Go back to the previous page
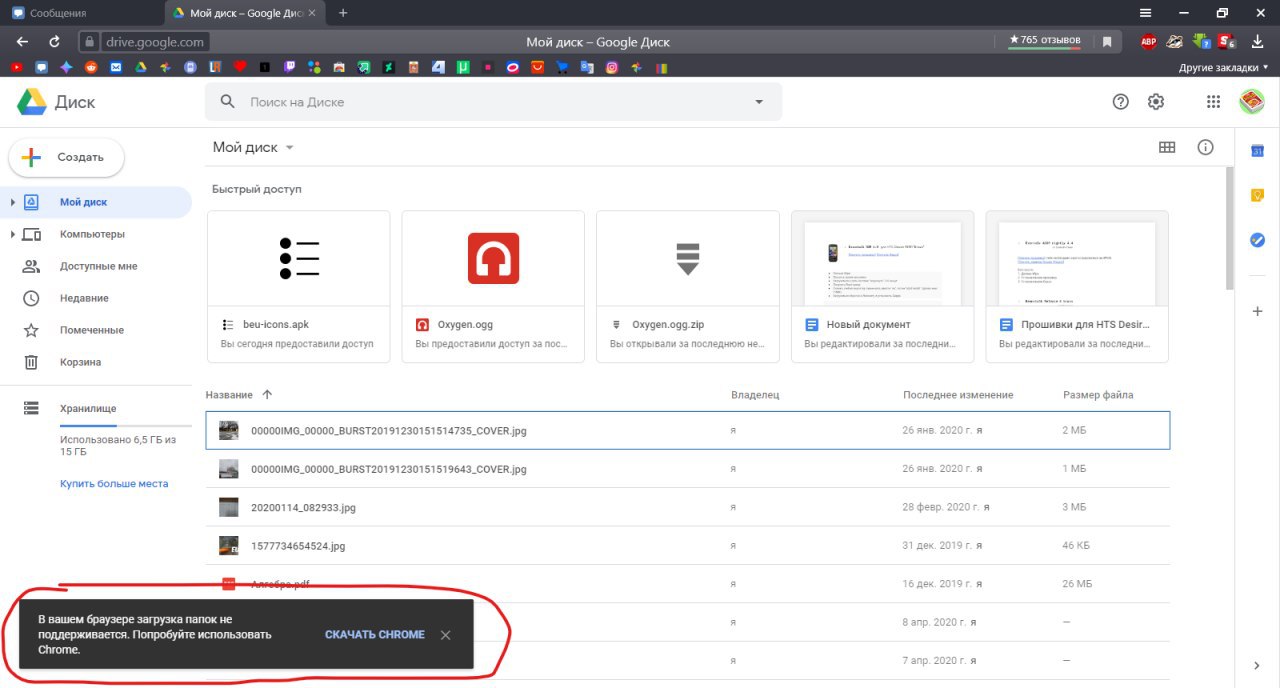The image size is (1280, 688). pos(22,42)
